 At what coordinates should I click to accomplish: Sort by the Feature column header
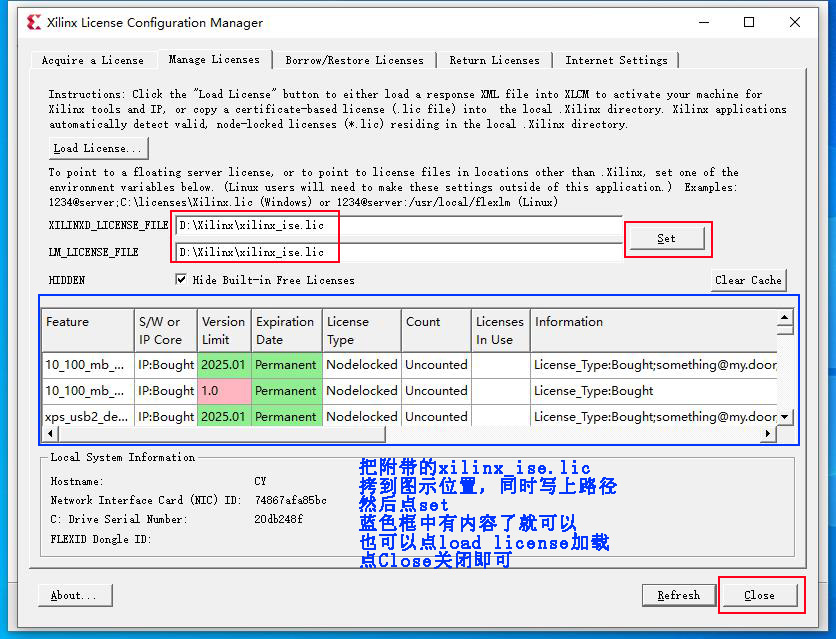point(87,330)
